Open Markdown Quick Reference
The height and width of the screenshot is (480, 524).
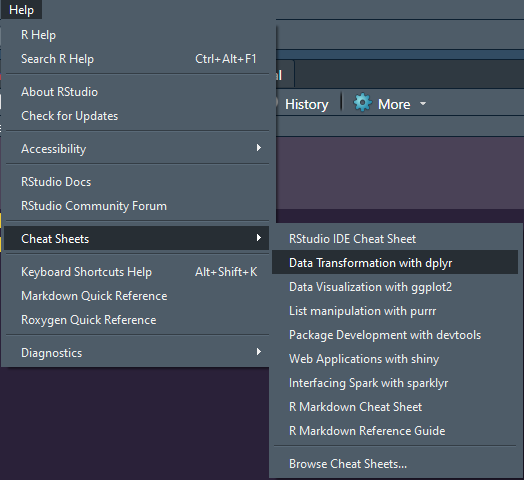click(x=137, y=296)
